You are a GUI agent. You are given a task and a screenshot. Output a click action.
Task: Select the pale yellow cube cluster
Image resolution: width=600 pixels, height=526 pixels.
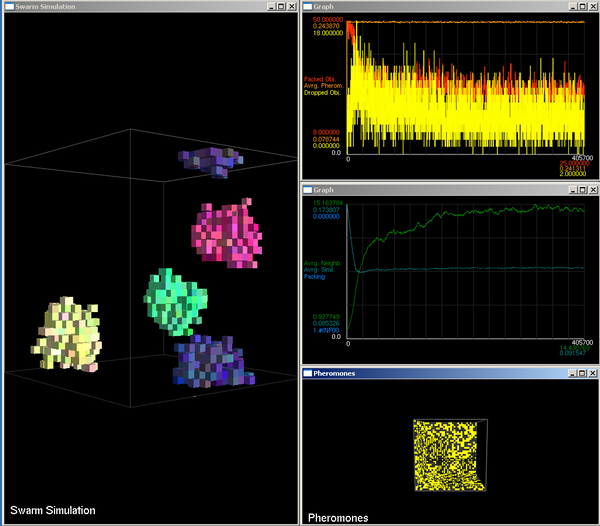65,333
